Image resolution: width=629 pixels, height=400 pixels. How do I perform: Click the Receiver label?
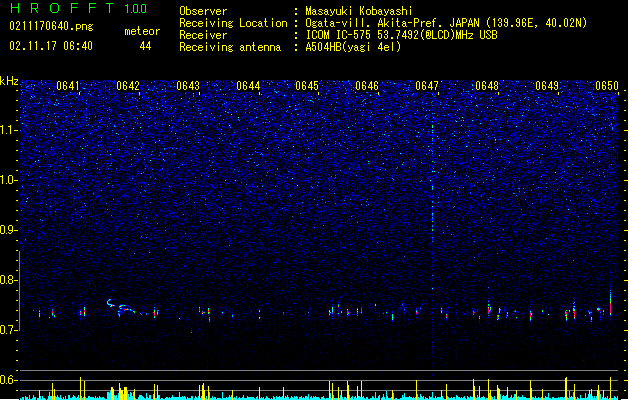pos(203,35)
